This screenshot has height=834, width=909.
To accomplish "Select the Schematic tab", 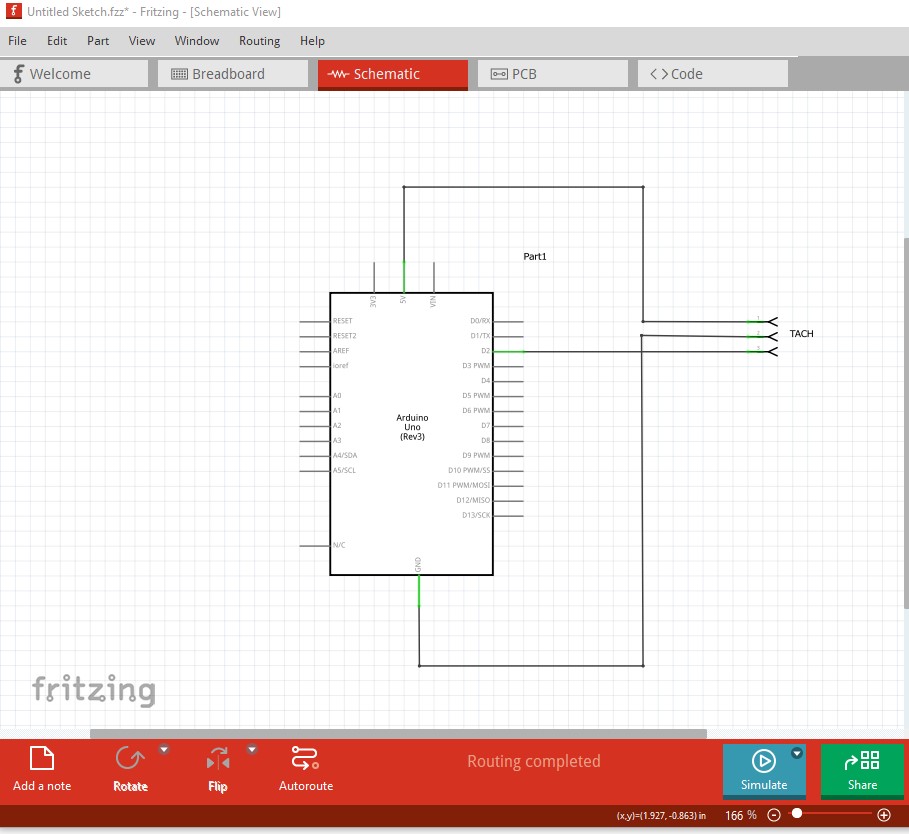I will (392, 75).
